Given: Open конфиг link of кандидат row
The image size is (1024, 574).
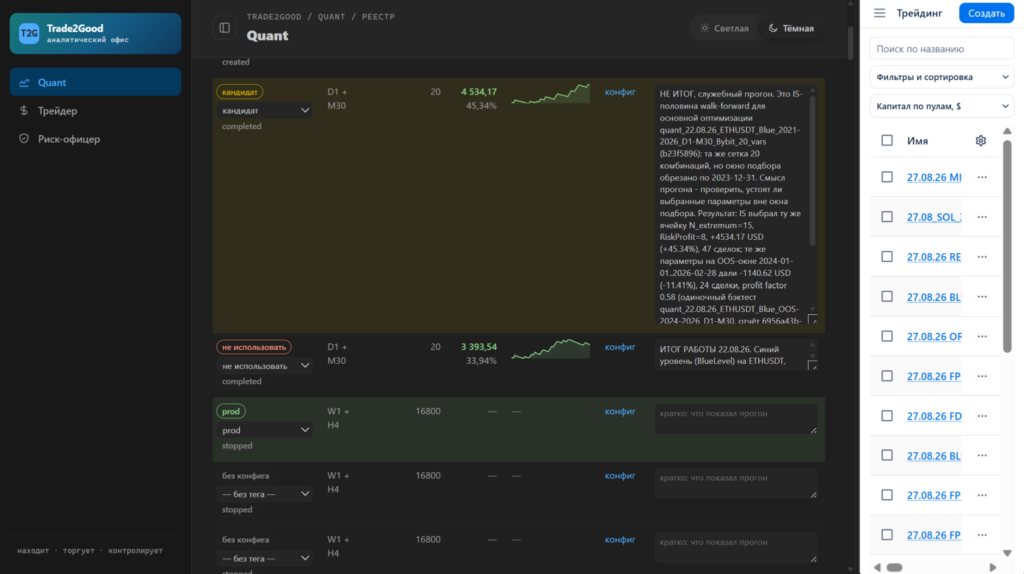Looking at the screenshot, I should [620, 92].
